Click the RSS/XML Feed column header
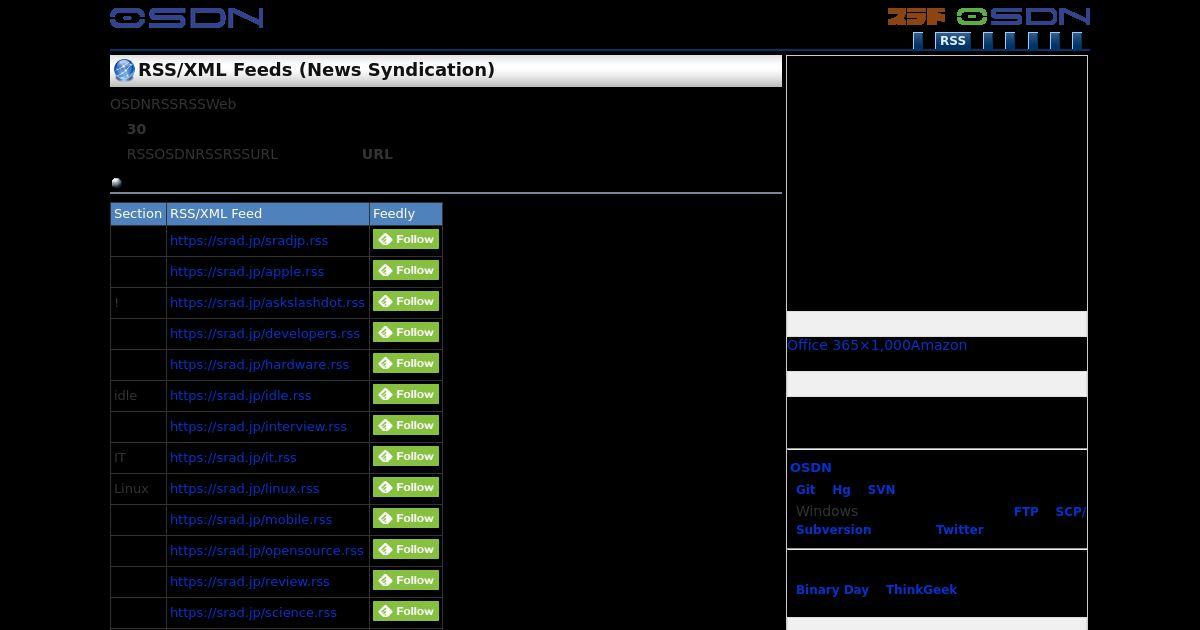1200x630 pixels. 268,213
